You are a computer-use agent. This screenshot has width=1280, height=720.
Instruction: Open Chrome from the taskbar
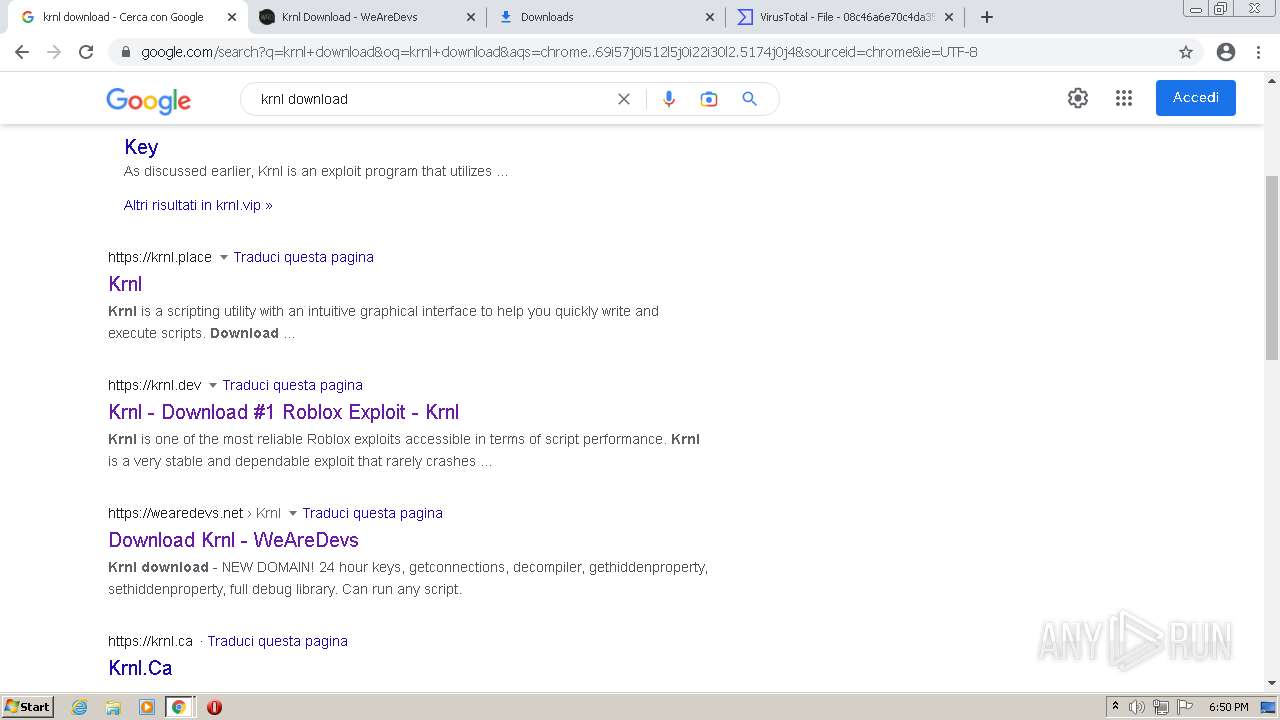[x=179, y=707]
